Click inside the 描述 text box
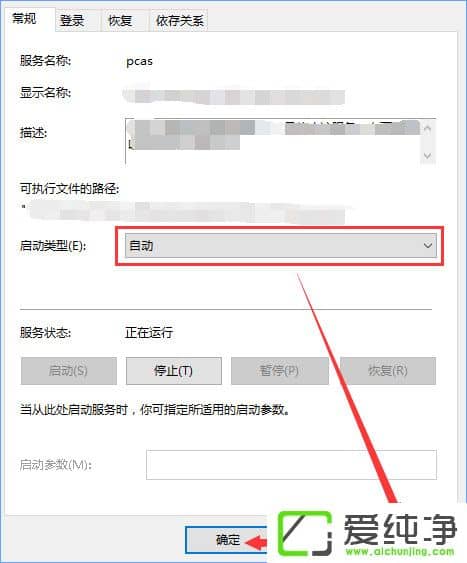Screen dimensions: 467x563 [x=273, y=141]
